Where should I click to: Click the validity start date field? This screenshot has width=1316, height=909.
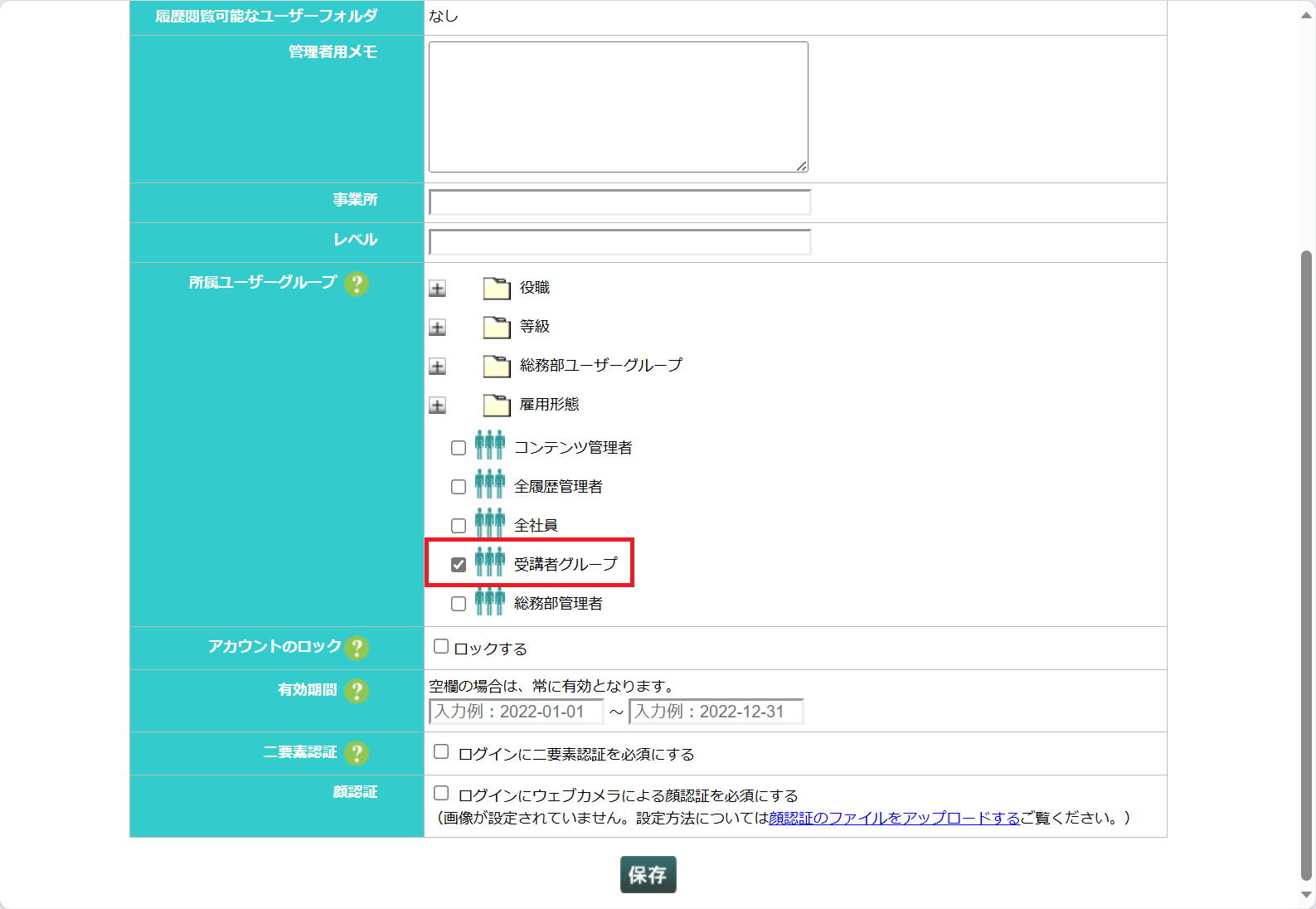click(x=516, y=712)
